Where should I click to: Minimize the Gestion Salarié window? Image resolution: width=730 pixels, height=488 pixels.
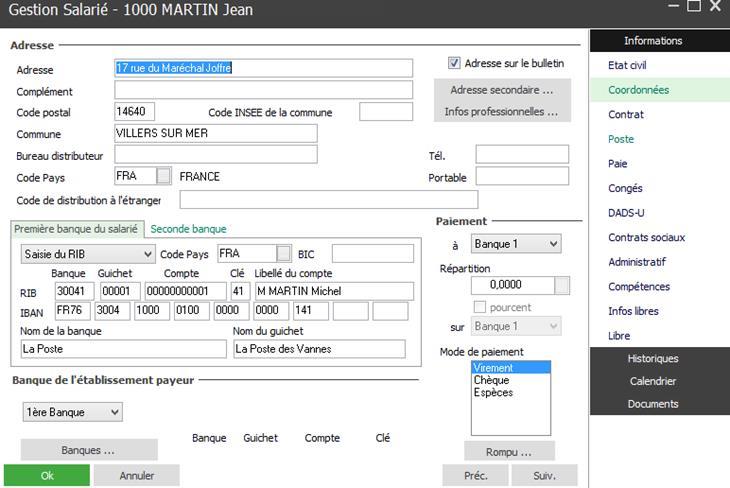673,6
